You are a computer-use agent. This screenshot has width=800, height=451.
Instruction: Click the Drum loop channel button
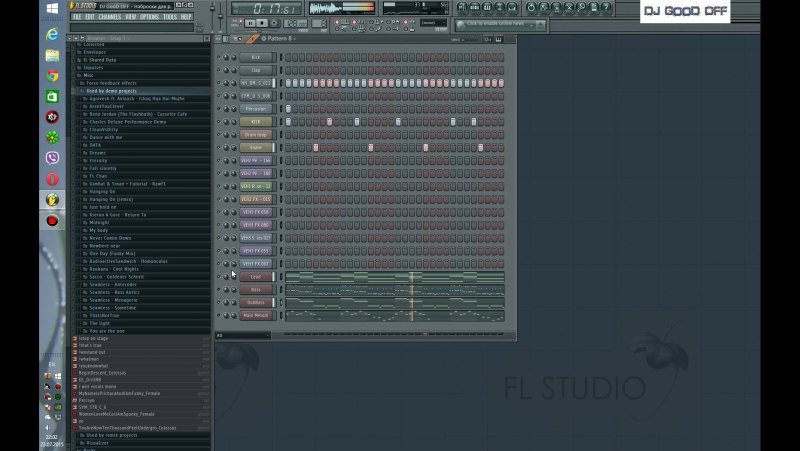[x=258, y=135]
